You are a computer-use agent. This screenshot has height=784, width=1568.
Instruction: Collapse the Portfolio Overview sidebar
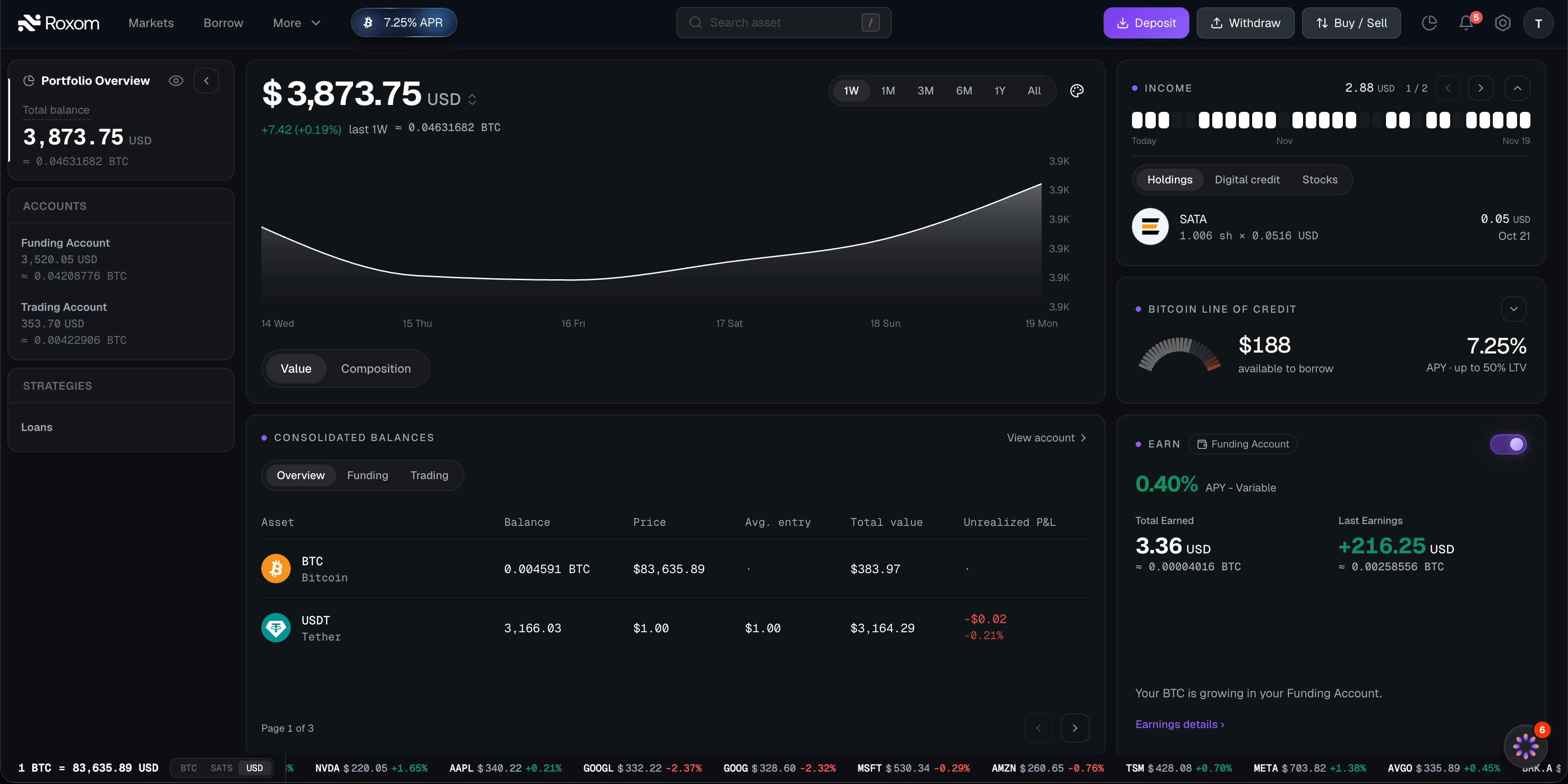(206, 81)
